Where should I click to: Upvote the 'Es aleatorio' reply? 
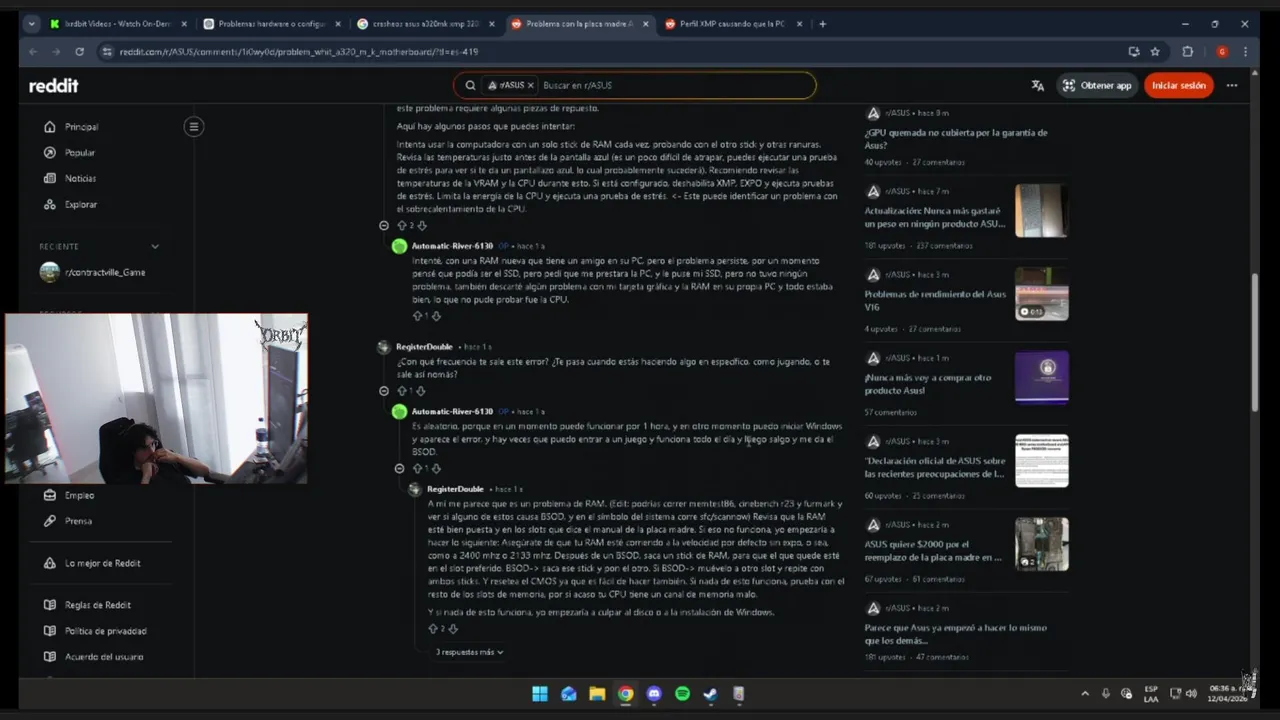(x=417, y=468)
